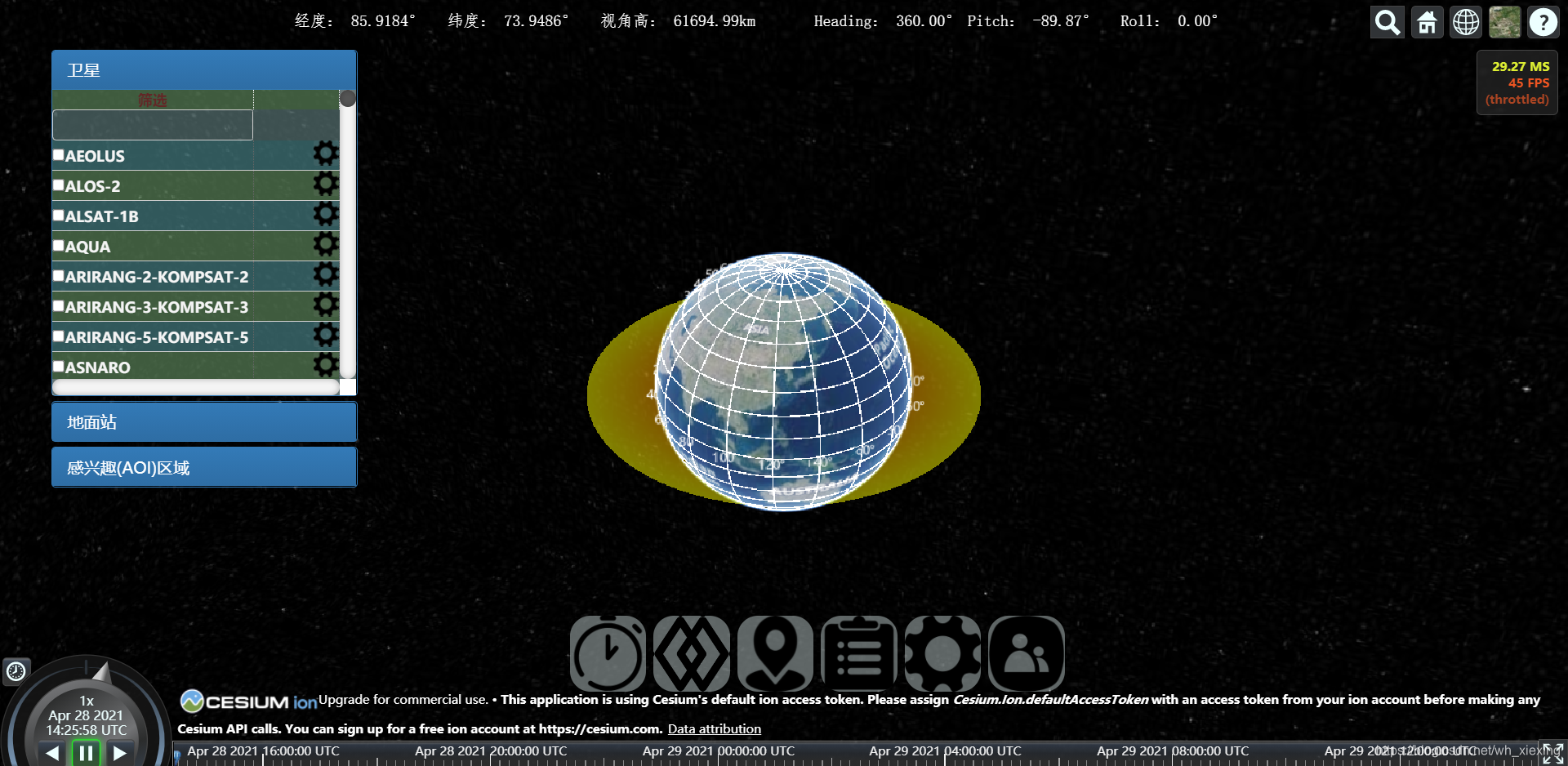Click the Home view button
The height and width of the screenshot is (766, 1568).
tap(1427, 22)
